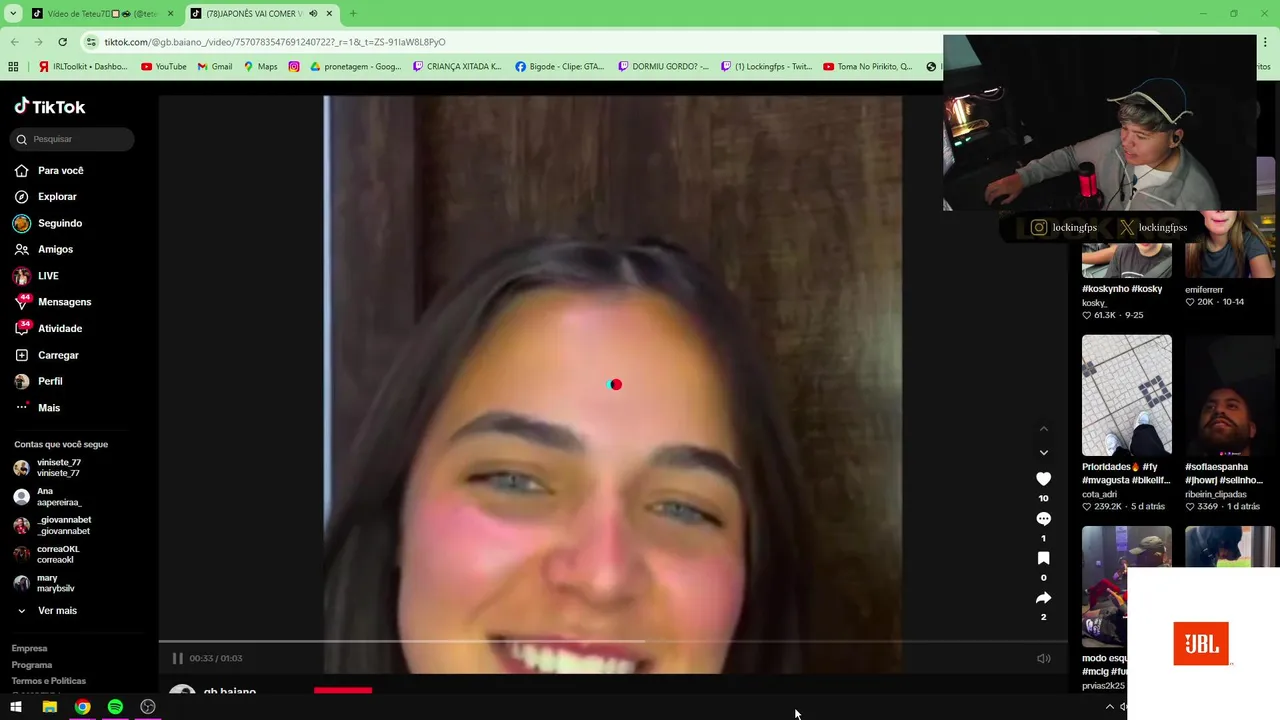This screenshot has height=720, width=1280.
Task: Open the Instagram bookmark icon
Action: click(293, 67)
